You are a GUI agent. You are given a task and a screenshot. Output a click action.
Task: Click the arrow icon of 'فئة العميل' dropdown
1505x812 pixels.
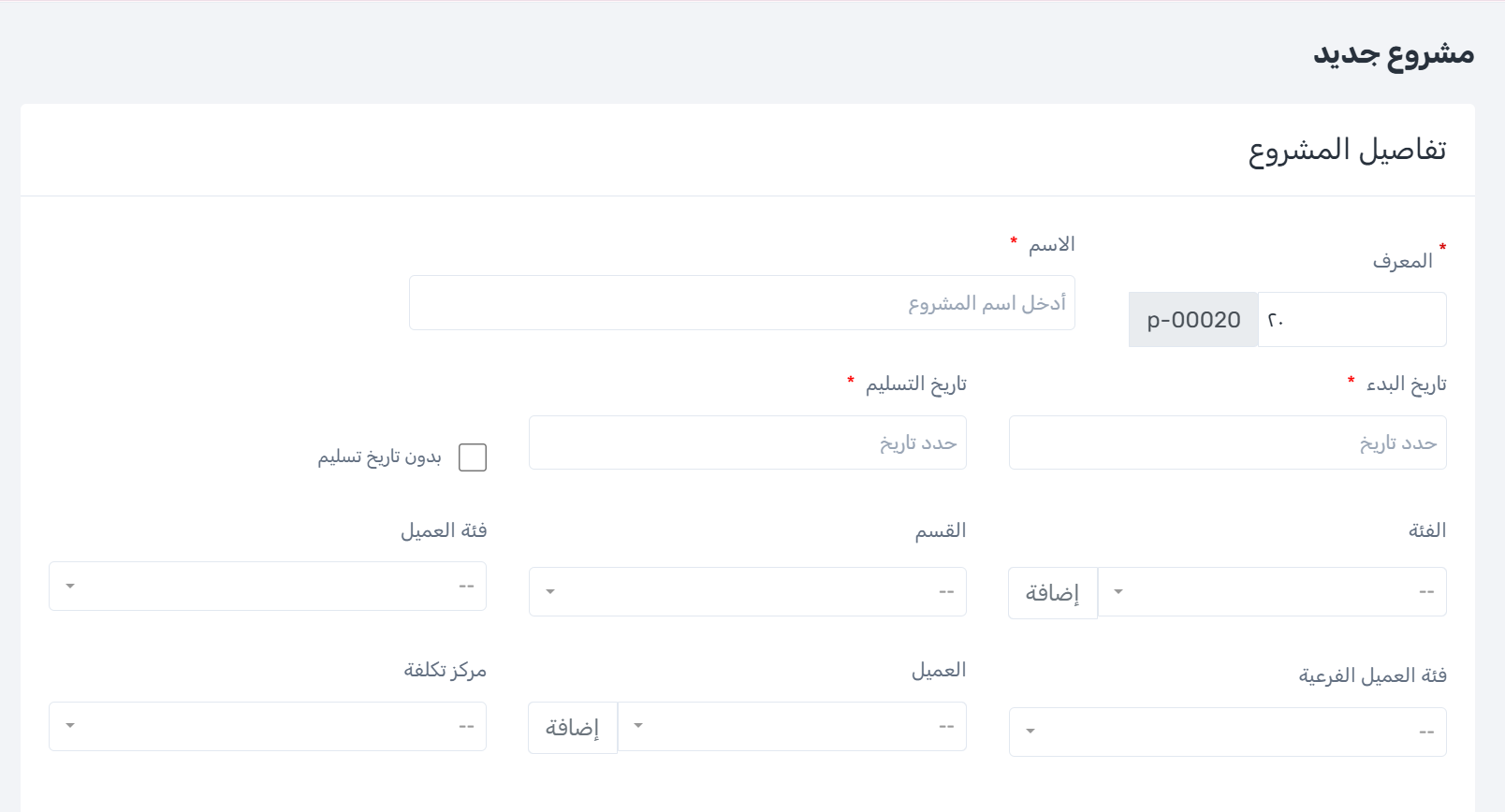70,587
